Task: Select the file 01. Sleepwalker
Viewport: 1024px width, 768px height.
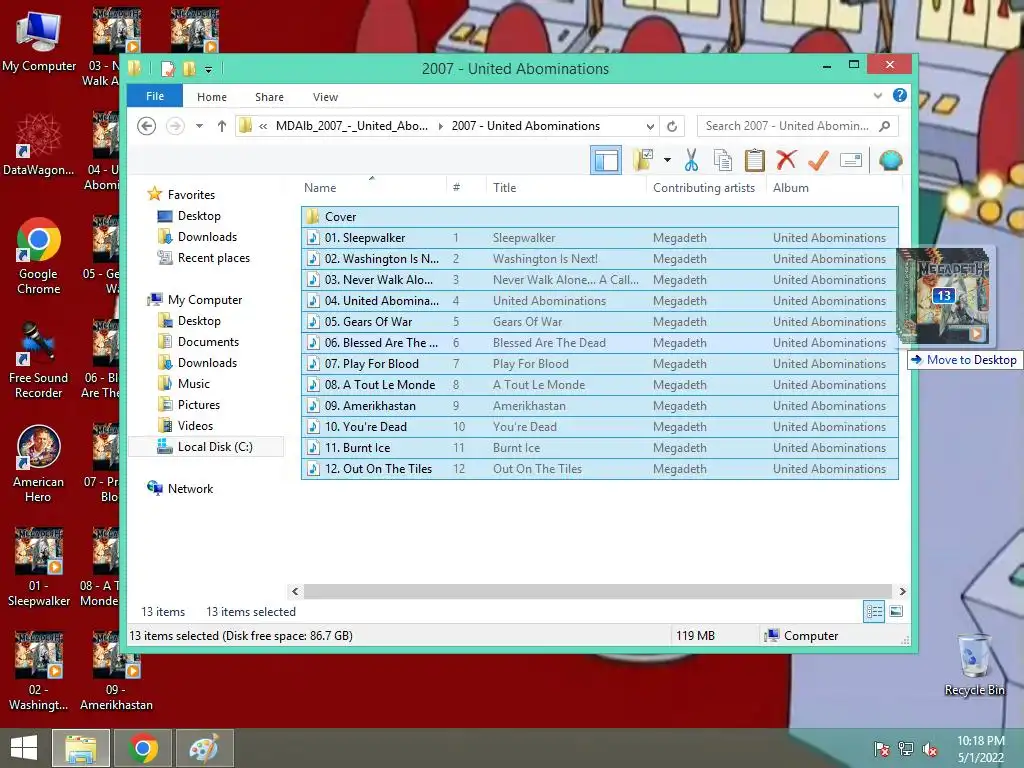Action: click(600, 238)
